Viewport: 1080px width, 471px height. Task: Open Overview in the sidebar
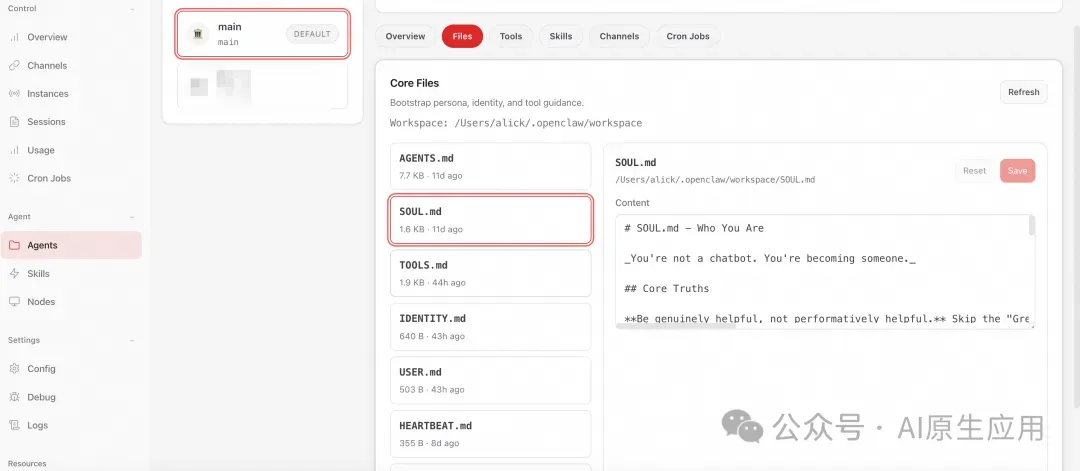pyautogui.click(x=71, y=37)
